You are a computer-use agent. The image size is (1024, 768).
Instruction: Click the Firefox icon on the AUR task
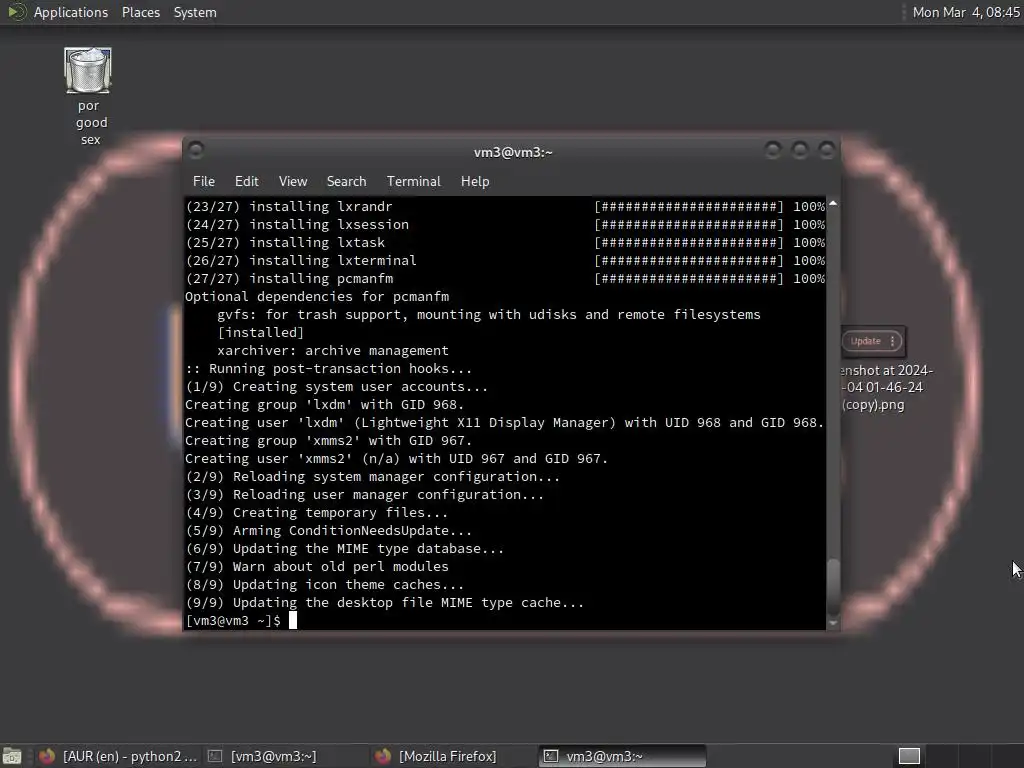(47, 756)
